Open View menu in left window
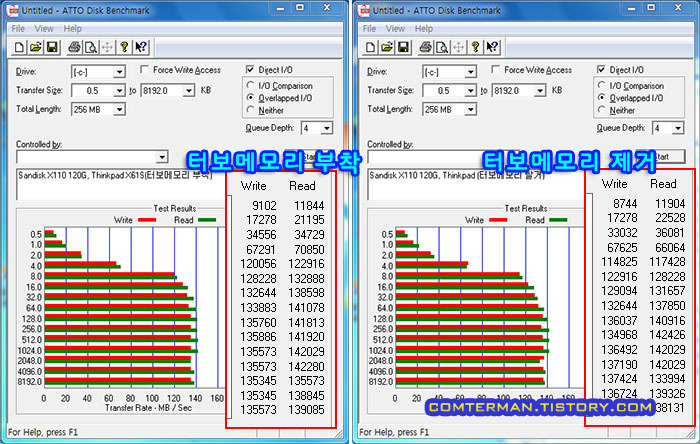The height and width of the screenshot is (444, 700). (x=44, y=29)
